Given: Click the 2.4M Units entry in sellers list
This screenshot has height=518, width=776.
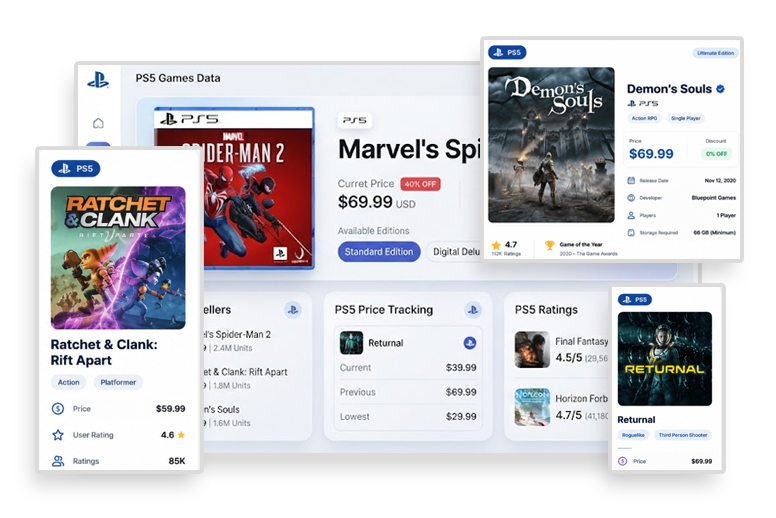Looking at the screenshot, I should 233,348.
